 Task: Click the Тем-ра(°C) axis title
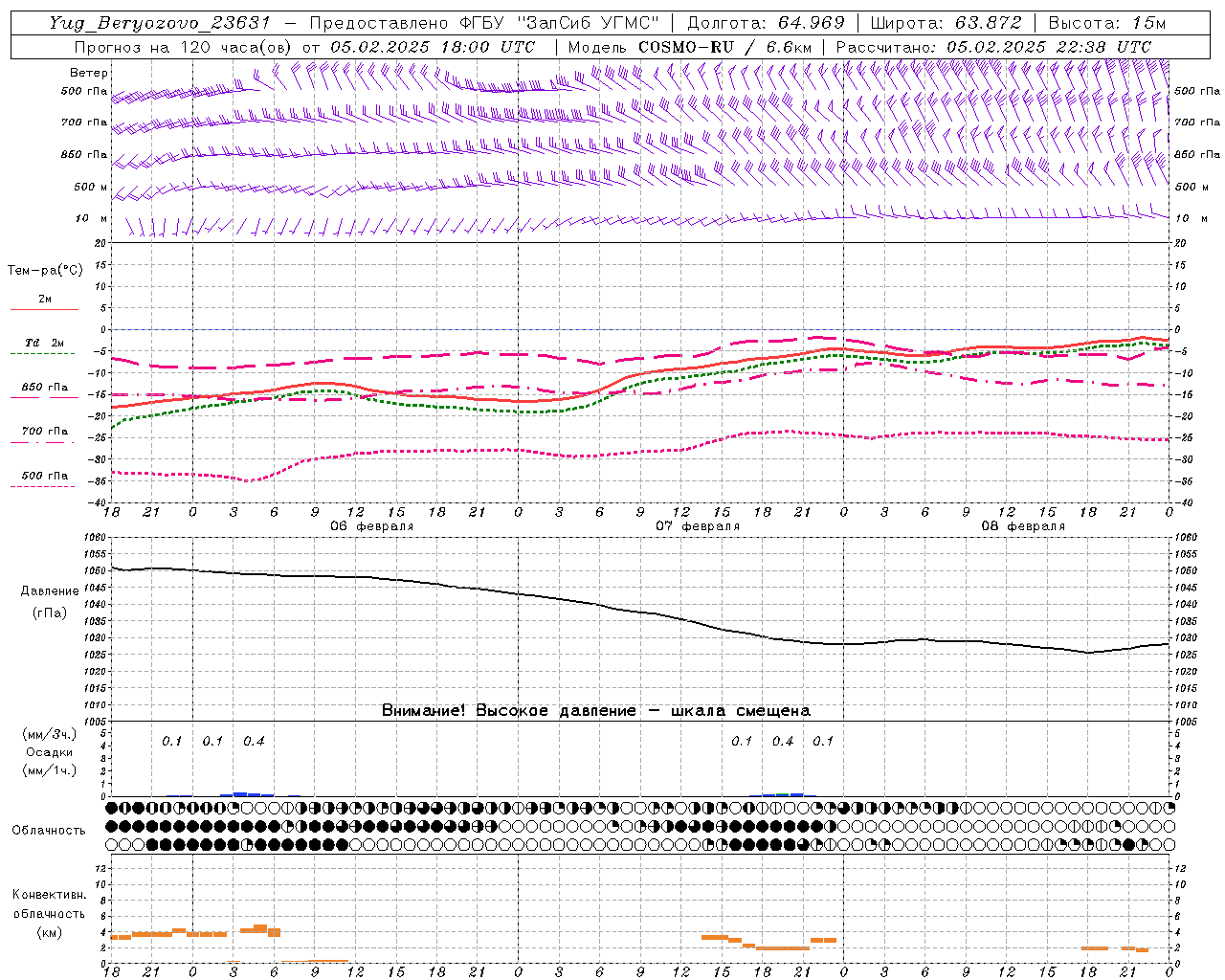45,271
